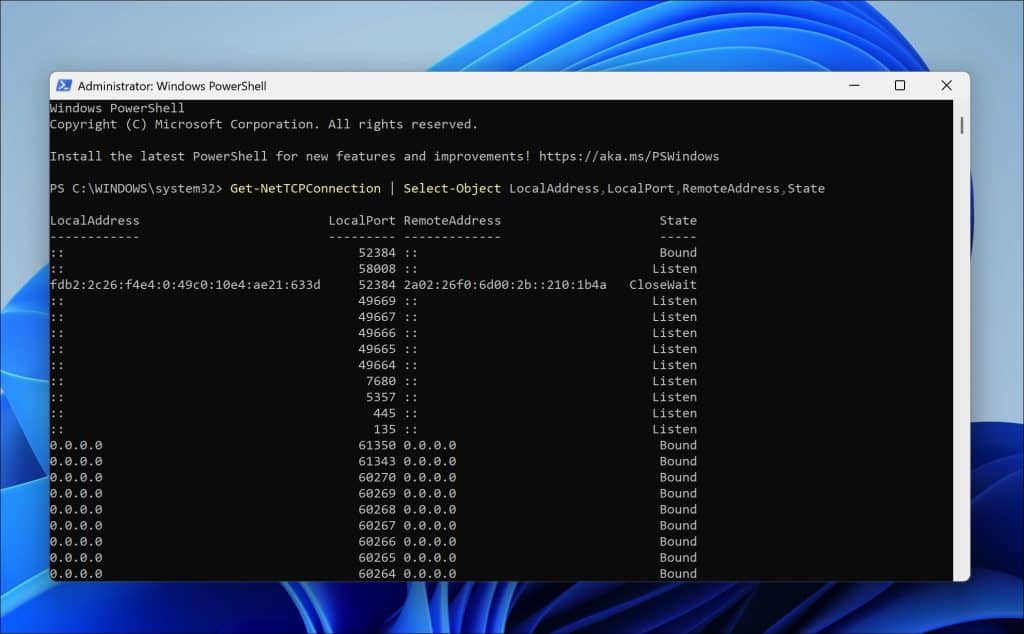Viewport: 1024px width, 634px height.
Task: Click the LocalPort column header
Action: point(362,220)
